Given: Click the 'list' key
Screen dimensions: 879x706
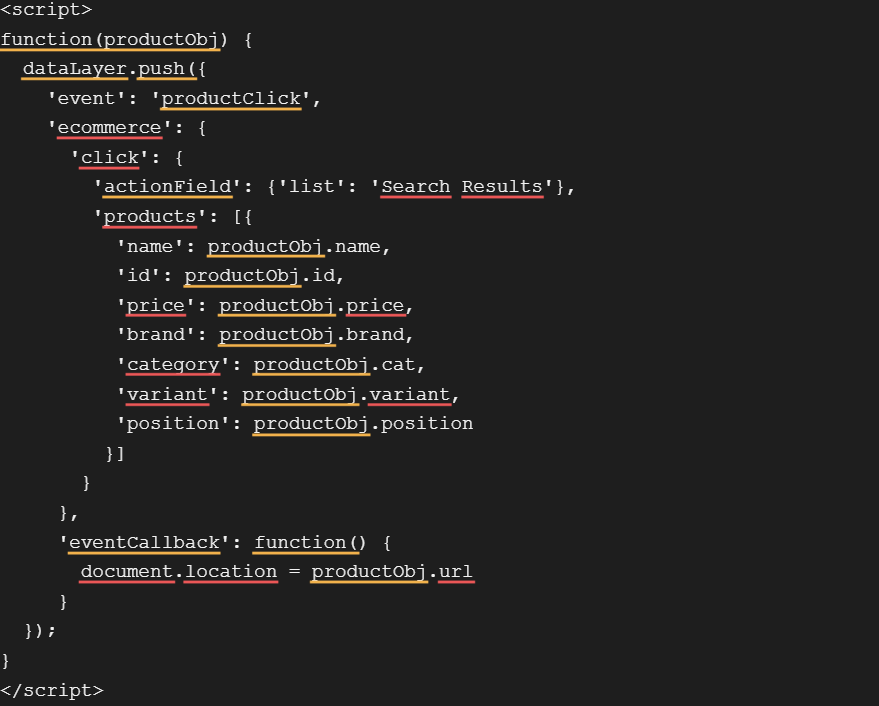Looking at the screenshot, I should point(311,187).
